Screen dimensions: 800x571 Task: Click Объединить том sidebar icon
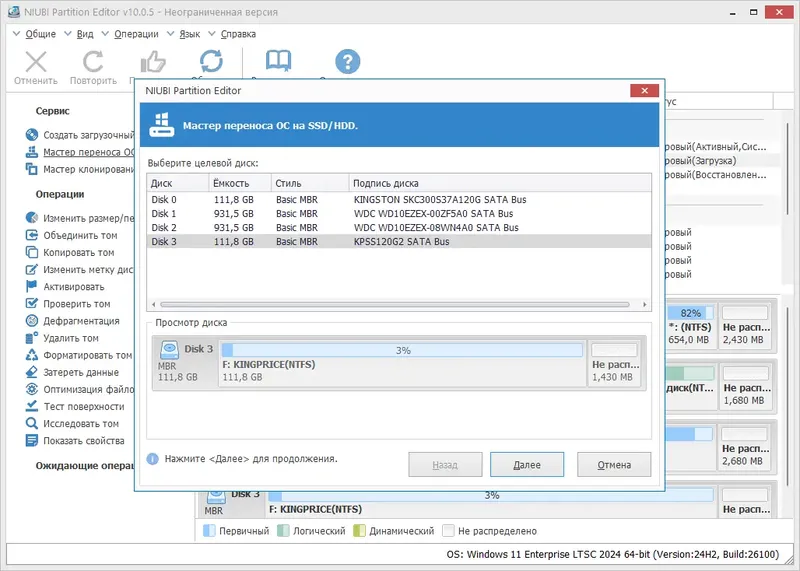point(32,235)
